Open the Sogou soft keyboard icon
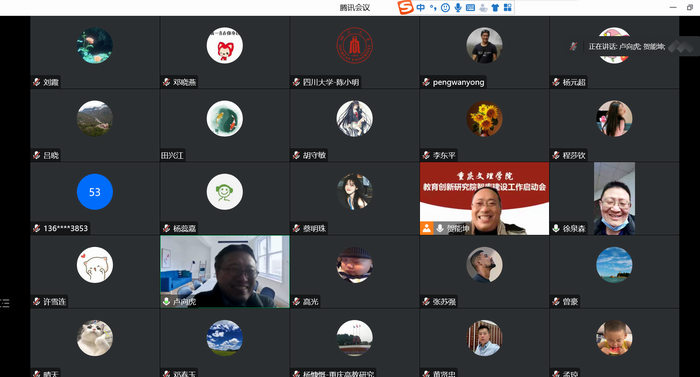This screenshot has height=377, width=700. click(470, 7)
